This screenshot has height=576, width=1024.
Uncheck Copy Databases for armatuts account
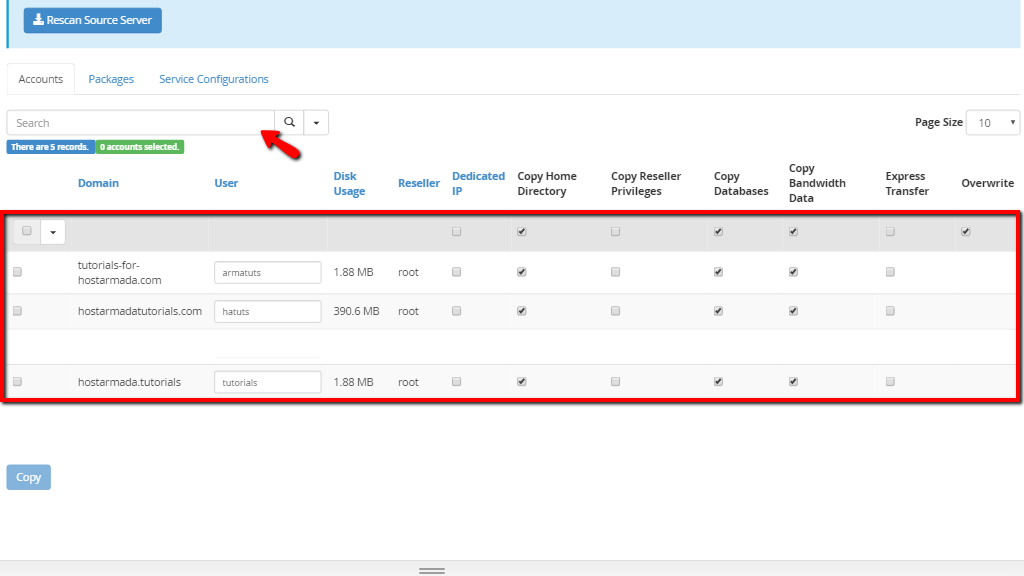pyautogui.click(x=718, y=272)
